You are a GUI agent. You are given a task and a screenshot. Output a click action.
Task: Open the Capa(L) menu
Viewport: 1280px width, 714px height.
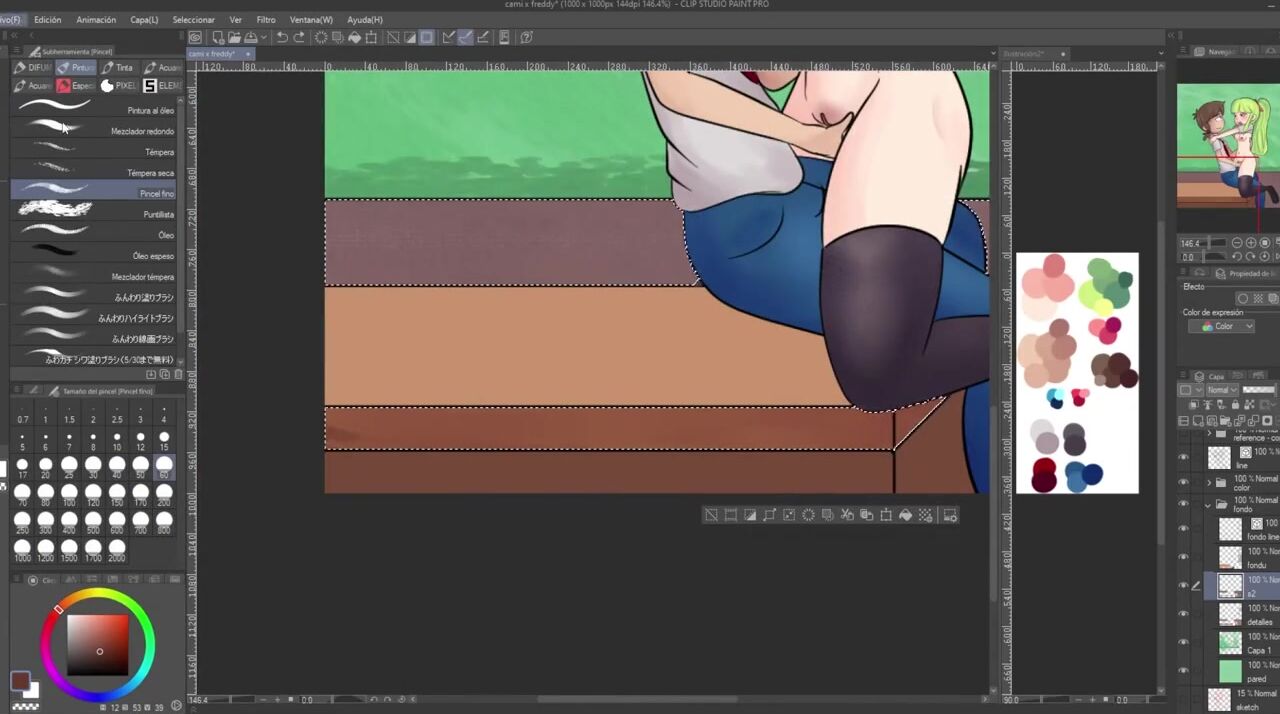point(144,20)
